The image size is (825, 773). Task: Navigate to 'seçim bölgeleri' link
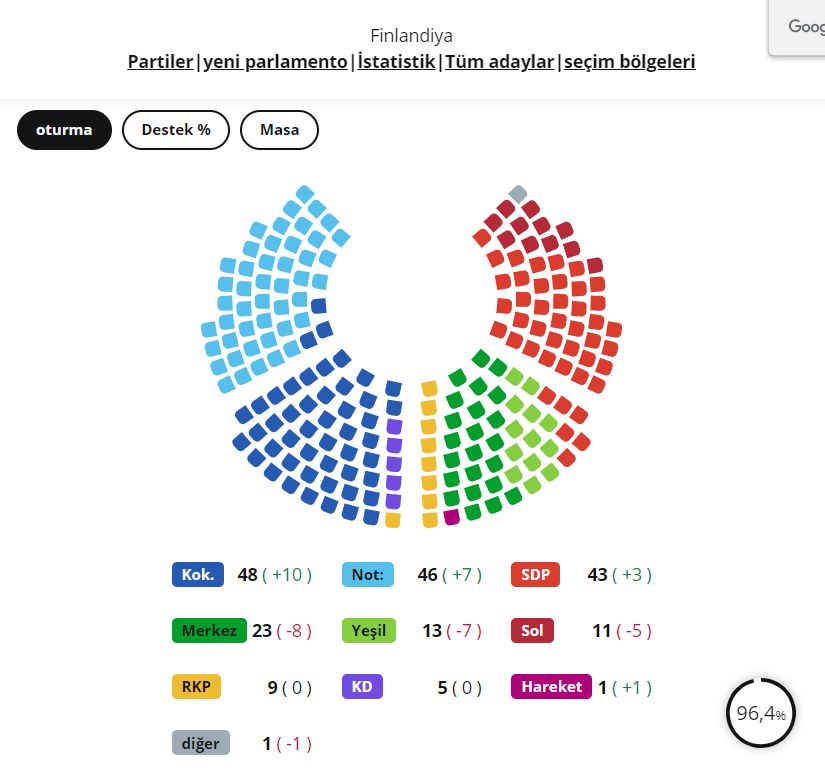click(x=630, y=62)
